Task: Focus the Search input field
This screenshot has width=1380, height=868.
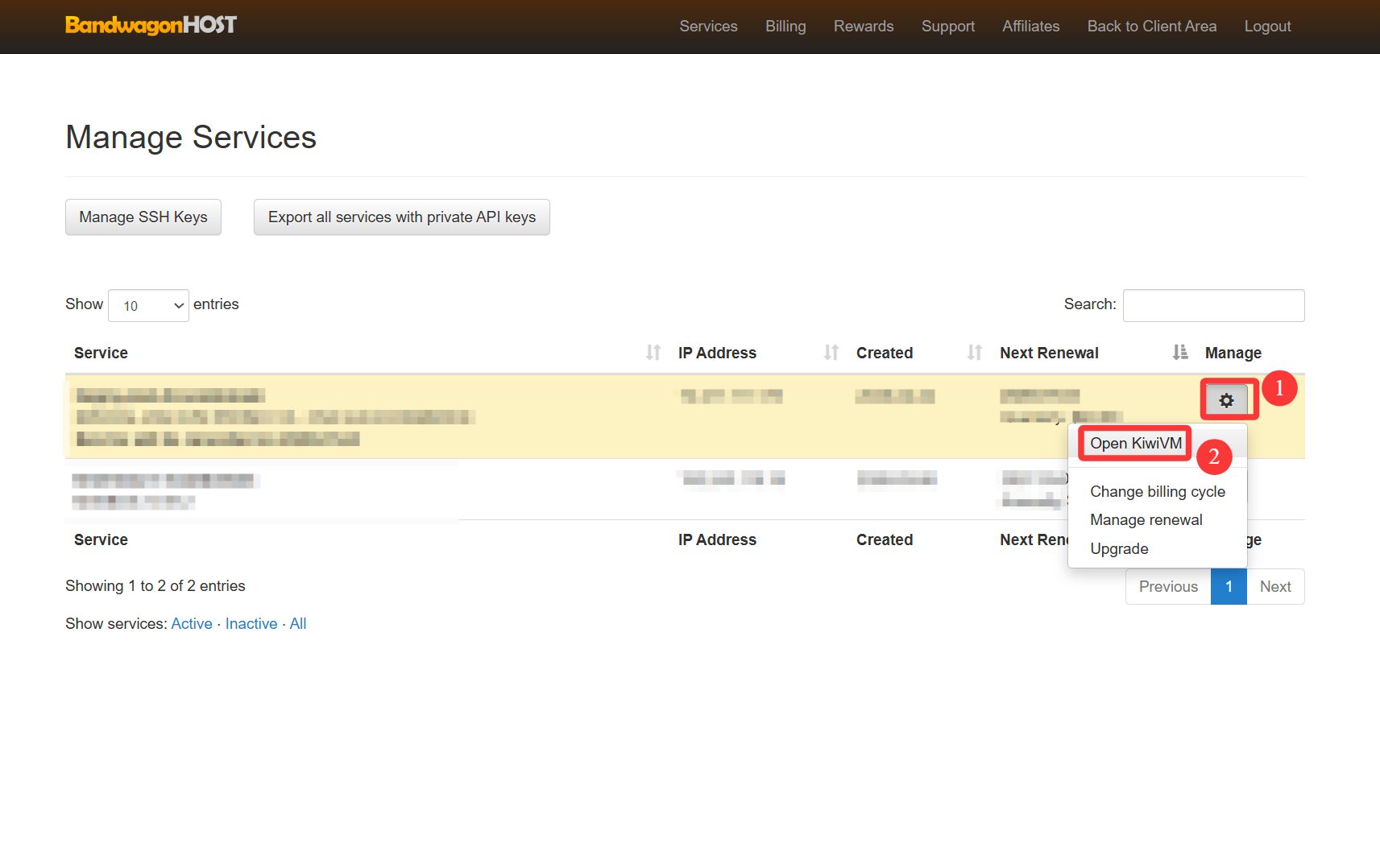Action: (x=1214, y=306)
